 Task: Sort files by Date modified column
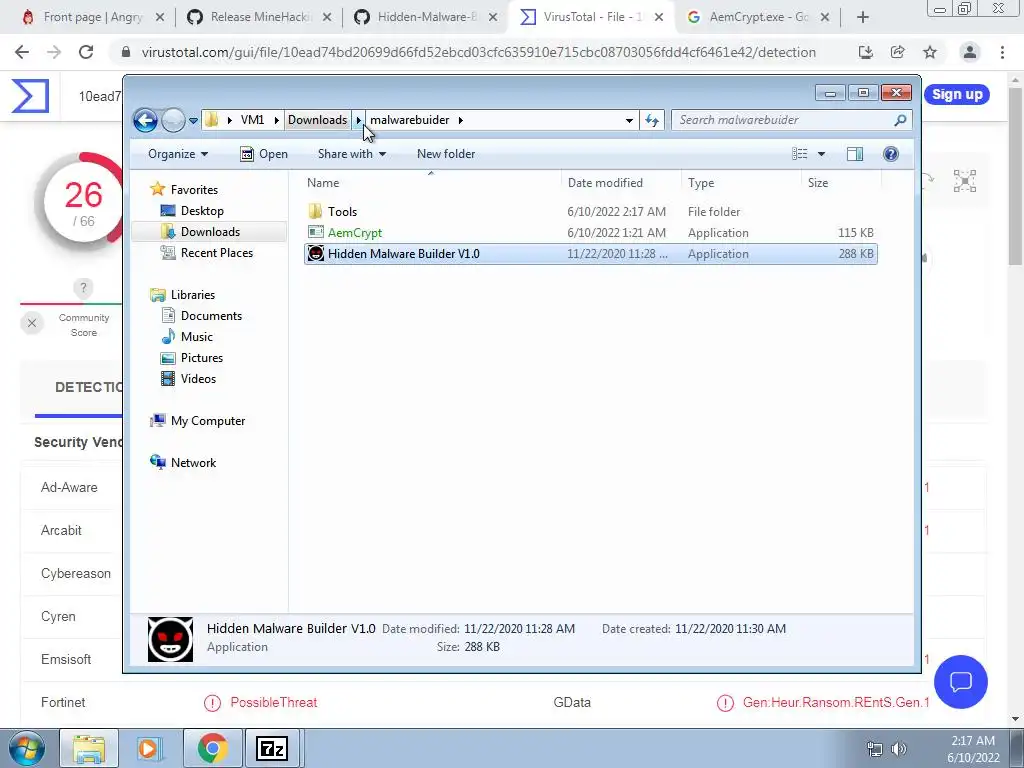(x=620, y=183)
